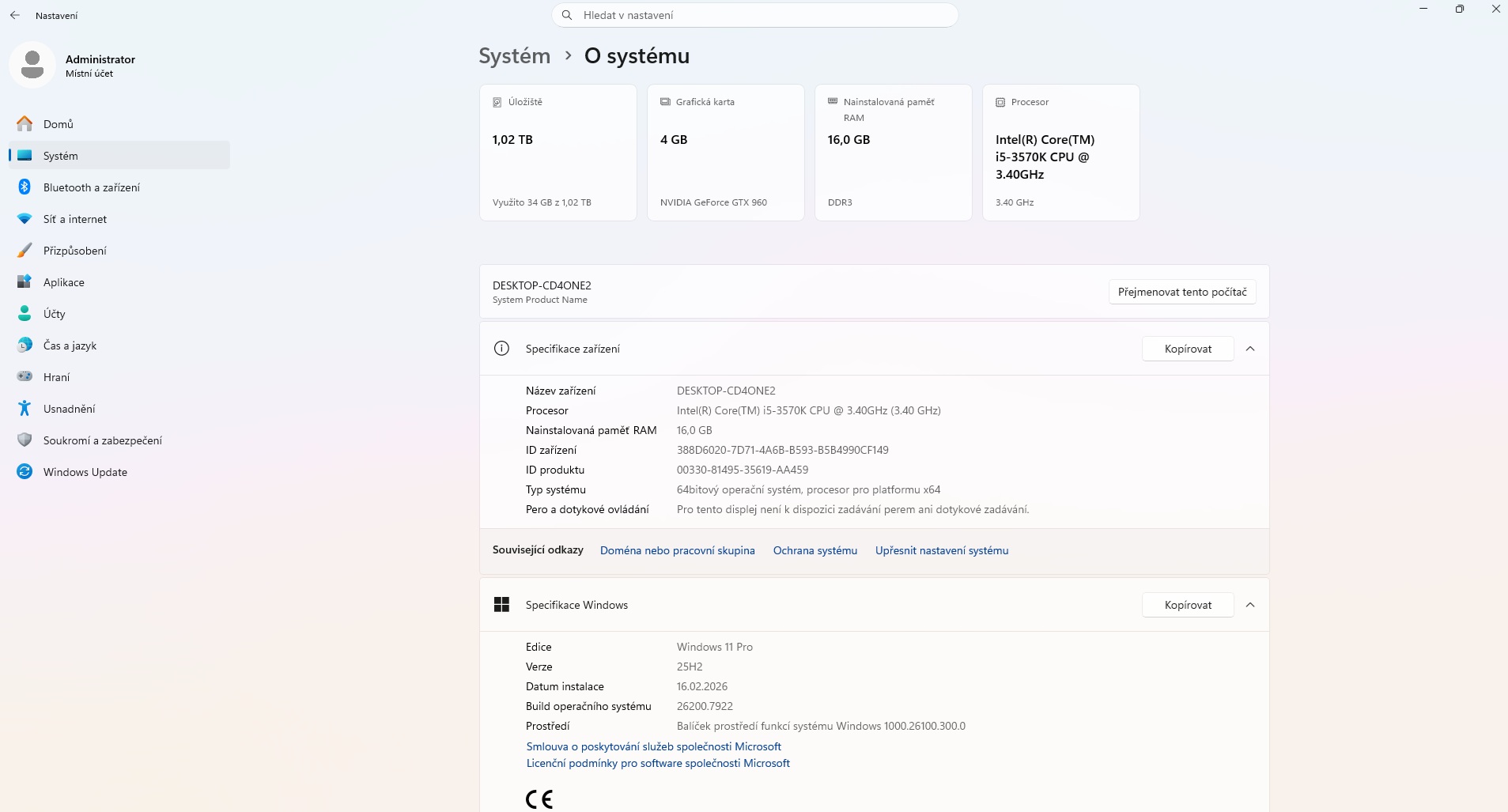Collapse the Specifikace Windows chevron

(1250, 605)
